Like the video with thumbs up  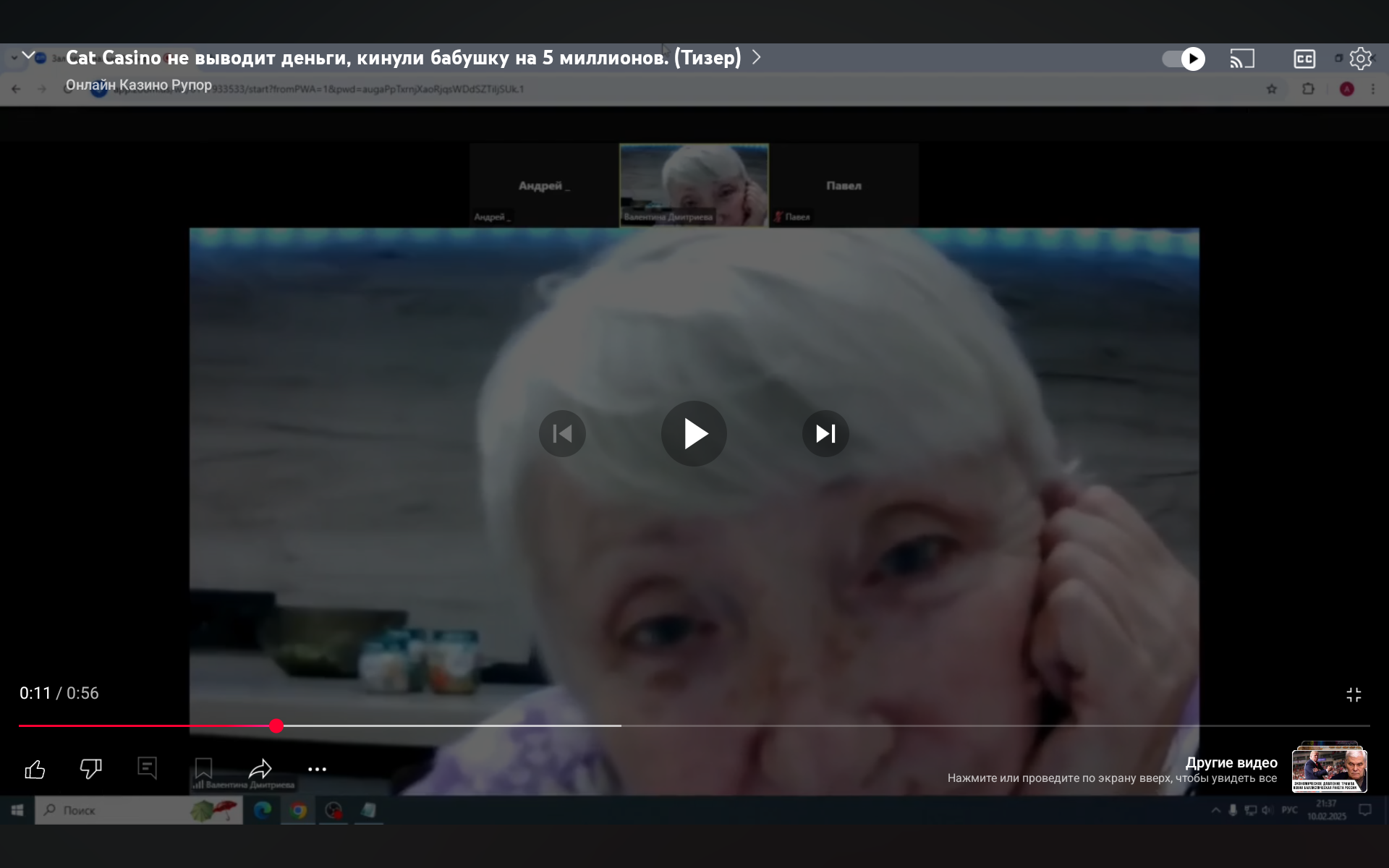click(35, 769)
